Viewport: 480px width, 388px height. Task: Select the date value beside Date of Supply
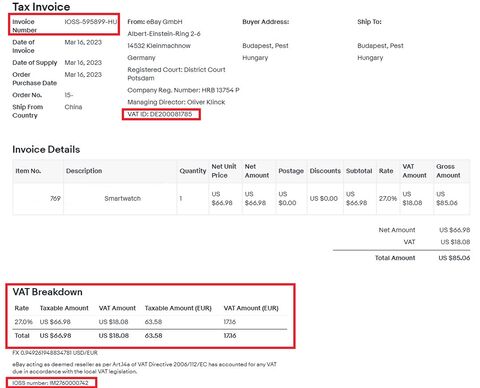point(83,63)
